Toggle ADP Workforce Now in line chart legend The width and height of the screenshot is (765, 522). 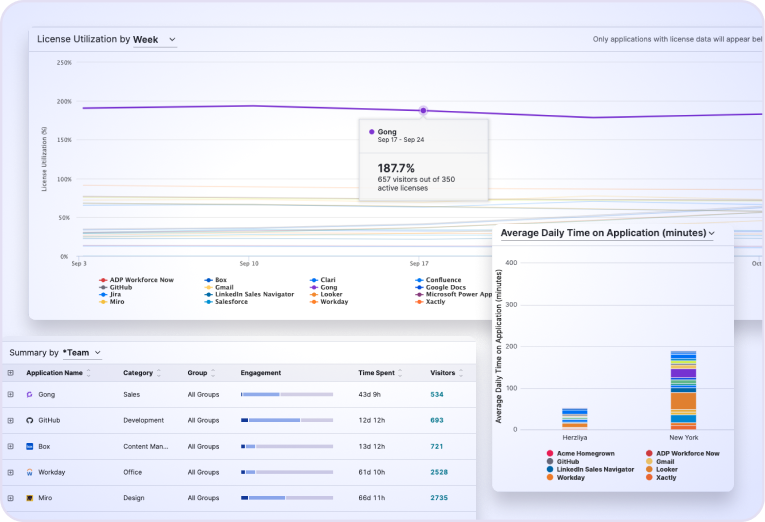[x=136, y=280]
